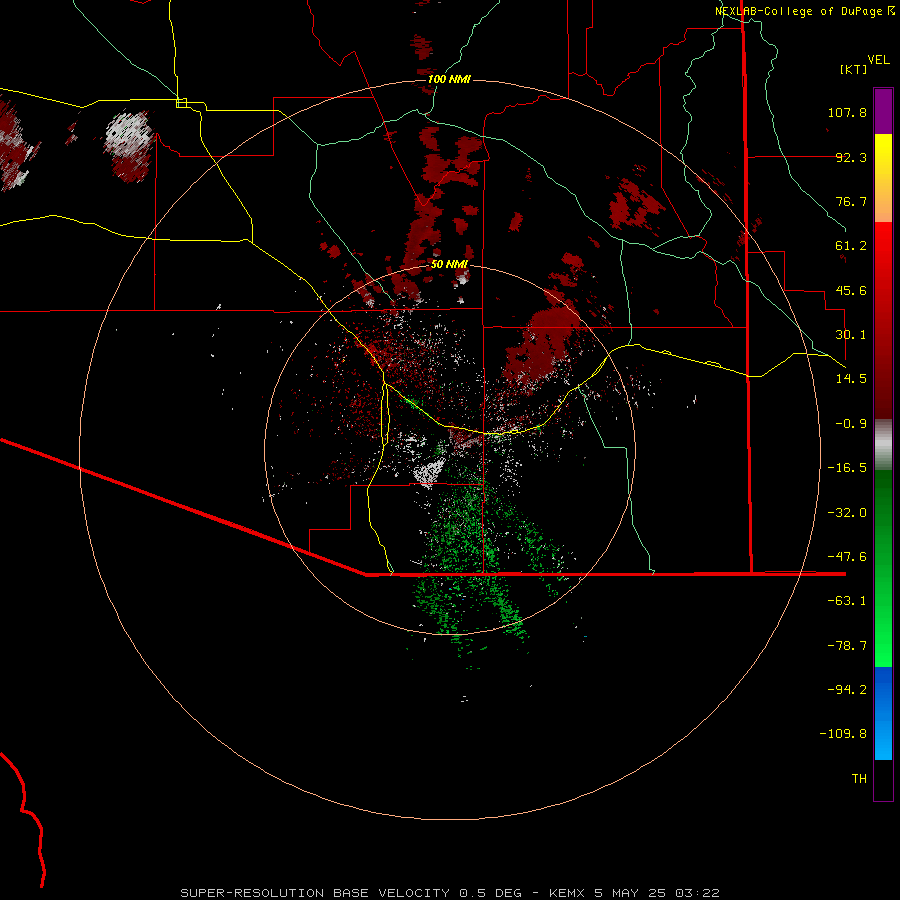900x900 pixels.
Task: Click the [KT] units label
Action: [854, 69]
